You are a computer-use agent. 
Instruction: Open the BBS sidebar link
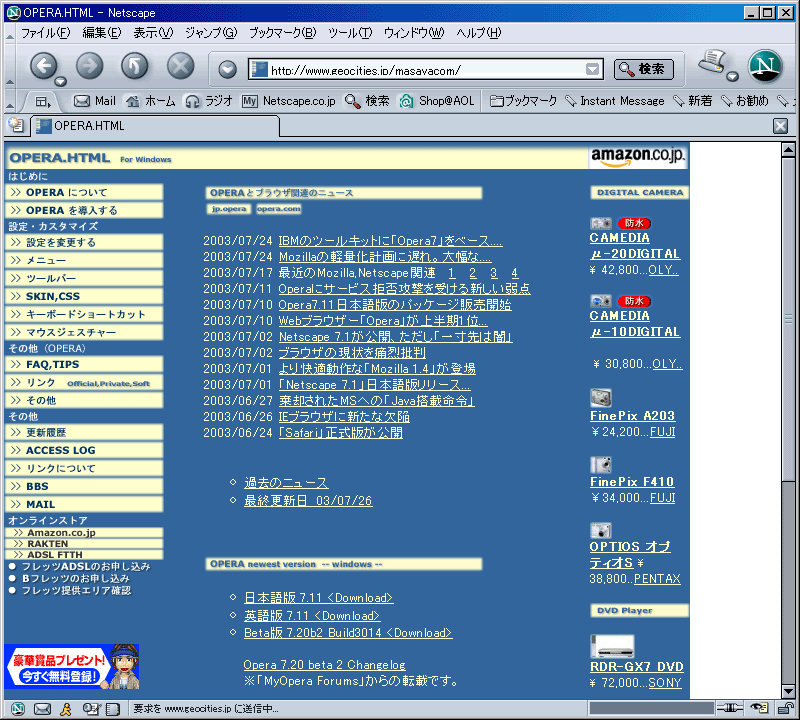click(x=84, y=486)
